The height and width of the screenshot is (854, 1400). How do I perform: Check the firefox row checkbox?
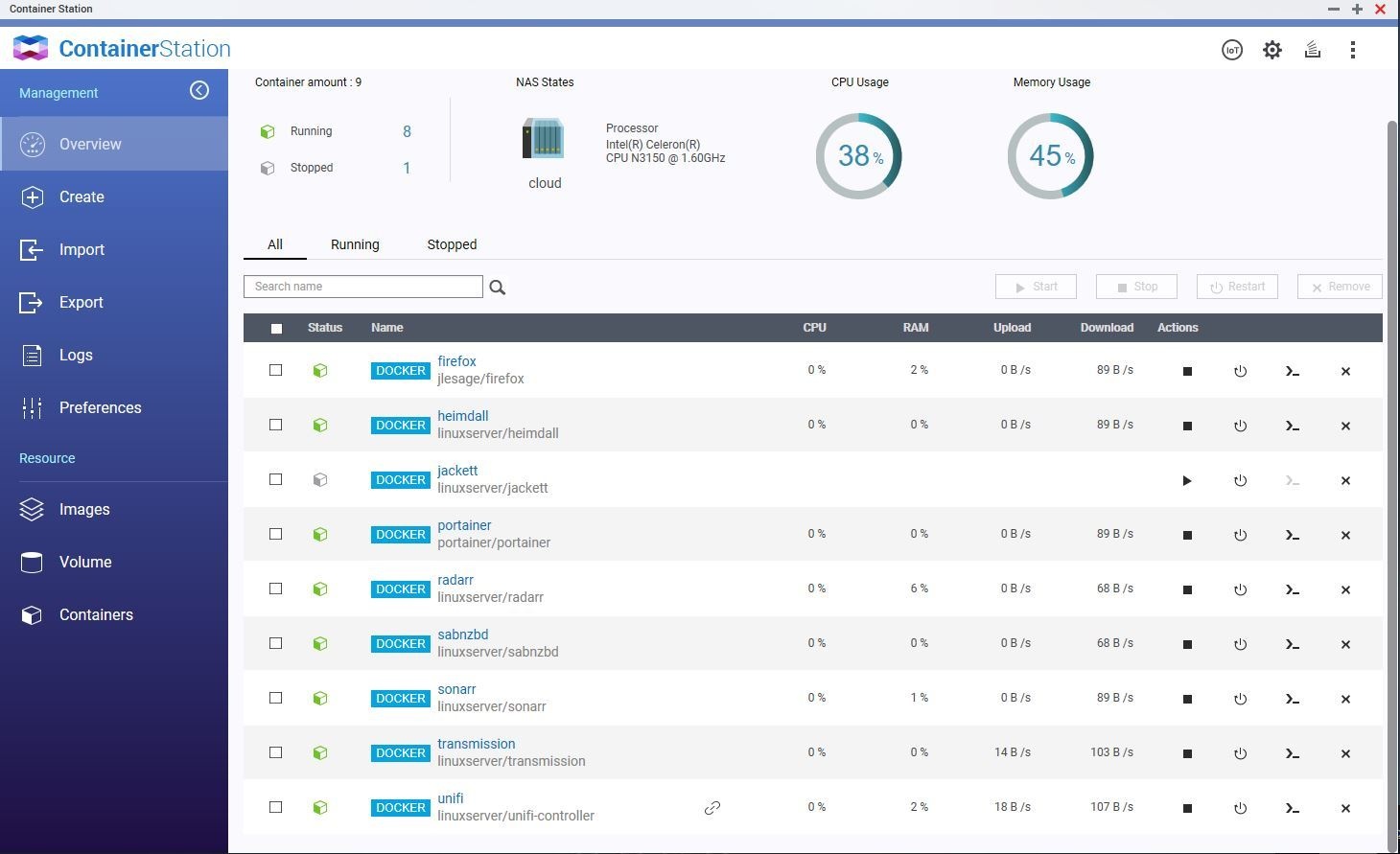[275, 370]
